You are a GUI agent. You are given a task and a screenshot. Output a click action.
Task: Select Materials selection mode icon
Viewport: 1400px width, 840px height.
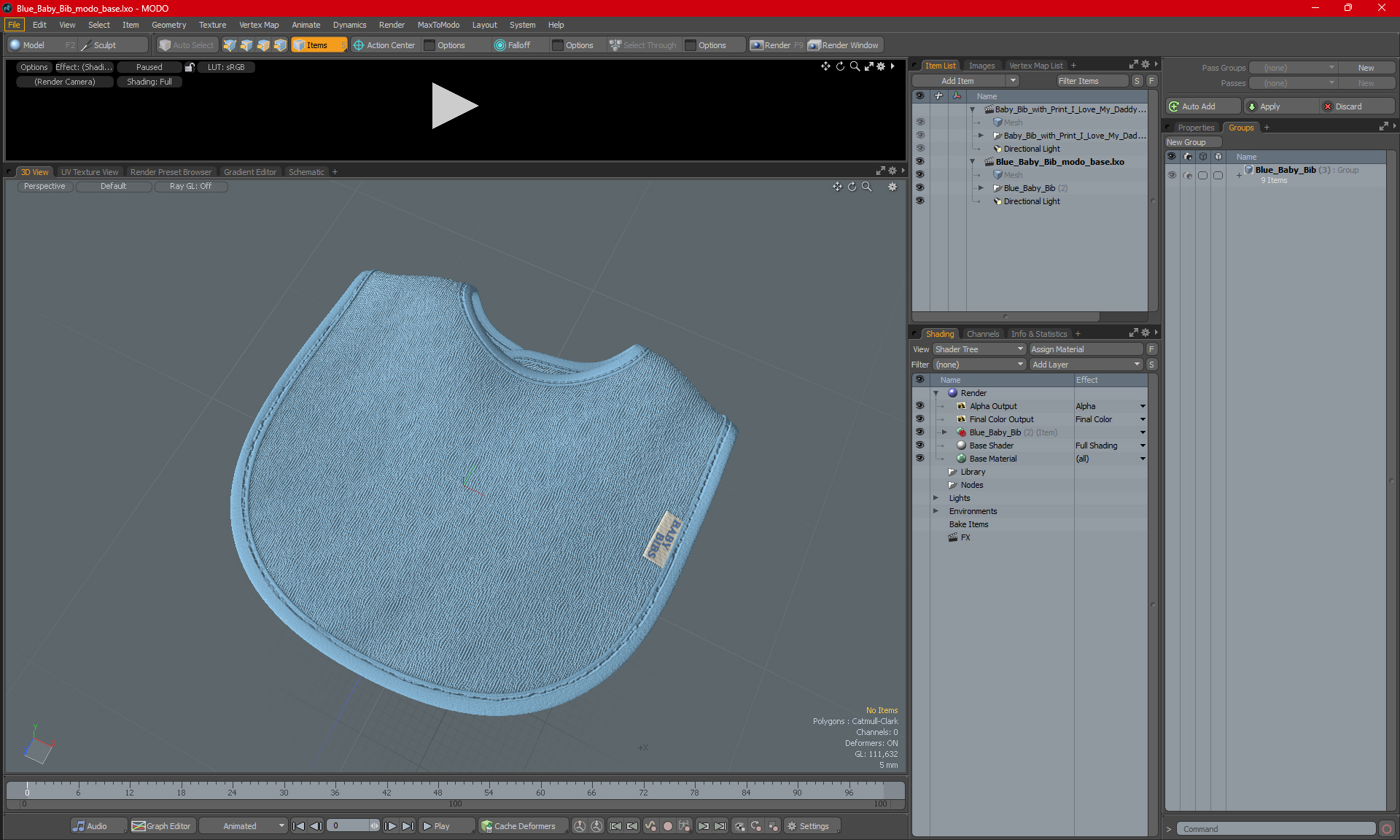(280, 45)
